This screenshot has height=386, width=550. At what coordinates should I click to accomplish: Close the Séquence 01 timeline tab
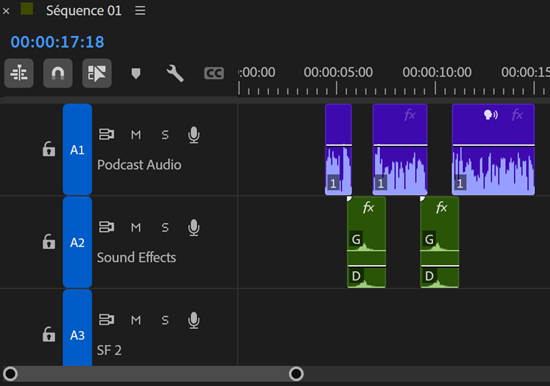6,11
